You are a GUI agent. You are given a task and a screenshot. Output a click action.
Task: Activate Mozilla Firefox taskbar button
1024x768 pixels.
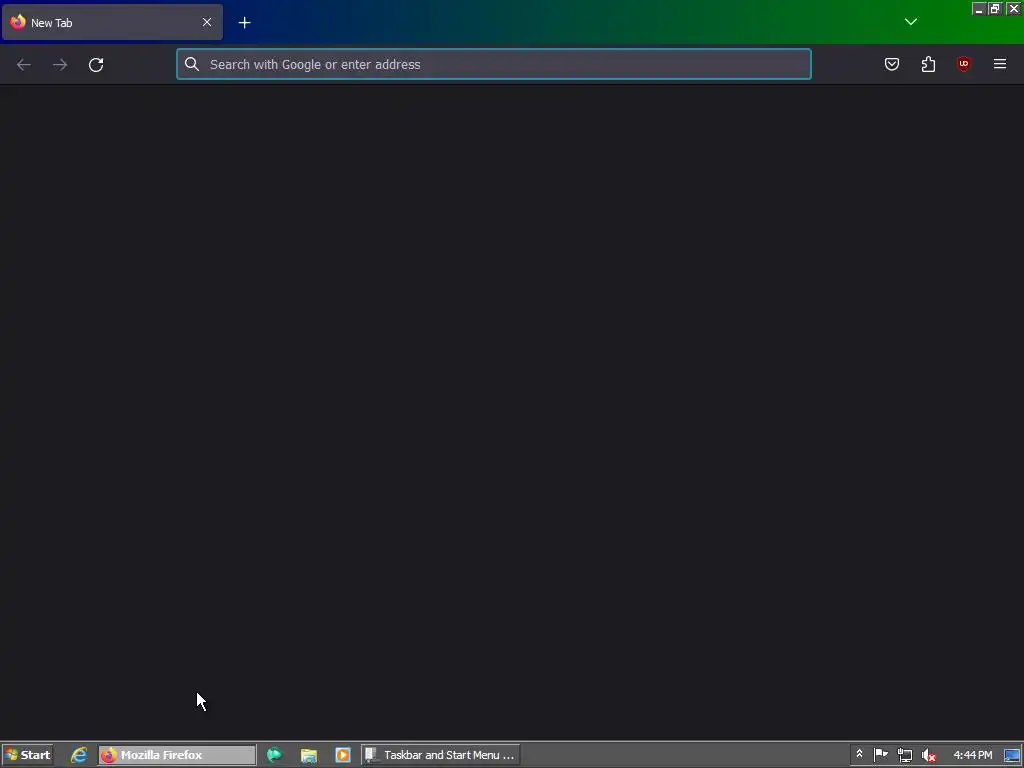tap(177, 755)
